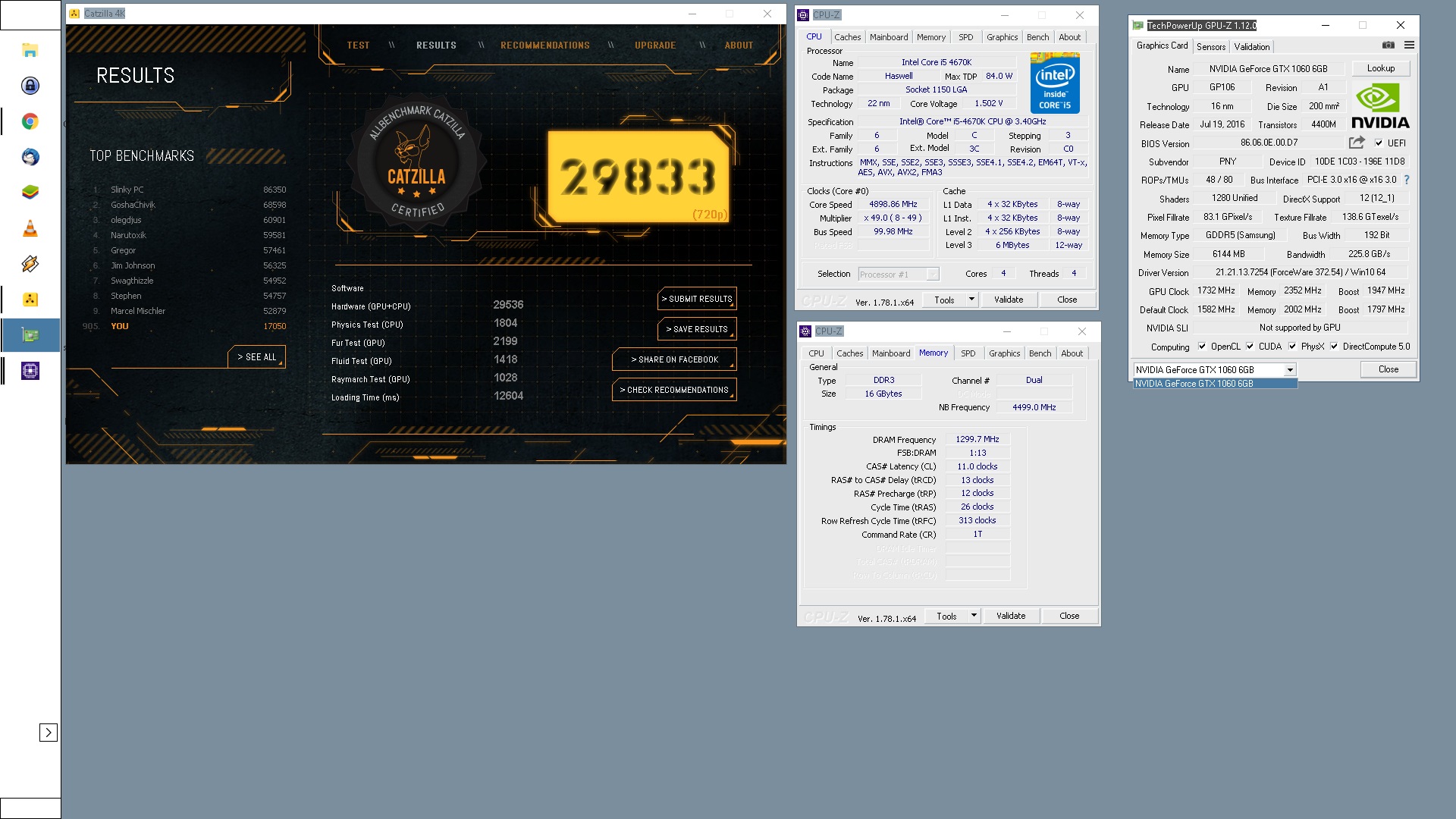1456x819 pixels.
Task: Click the 29833 score panel
Action: coord(639,177)
